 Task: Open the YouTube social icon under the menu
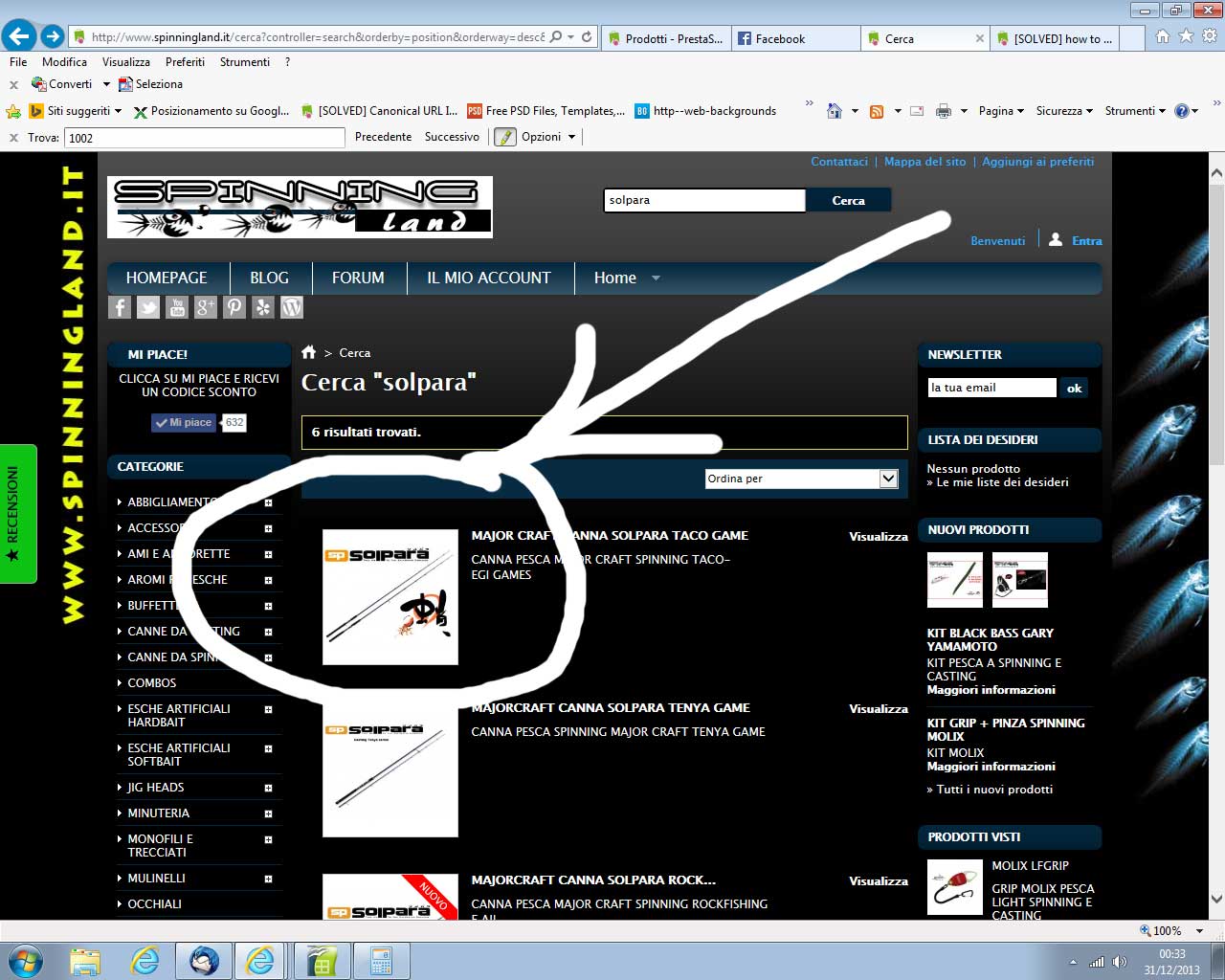[x=177, y=307]
